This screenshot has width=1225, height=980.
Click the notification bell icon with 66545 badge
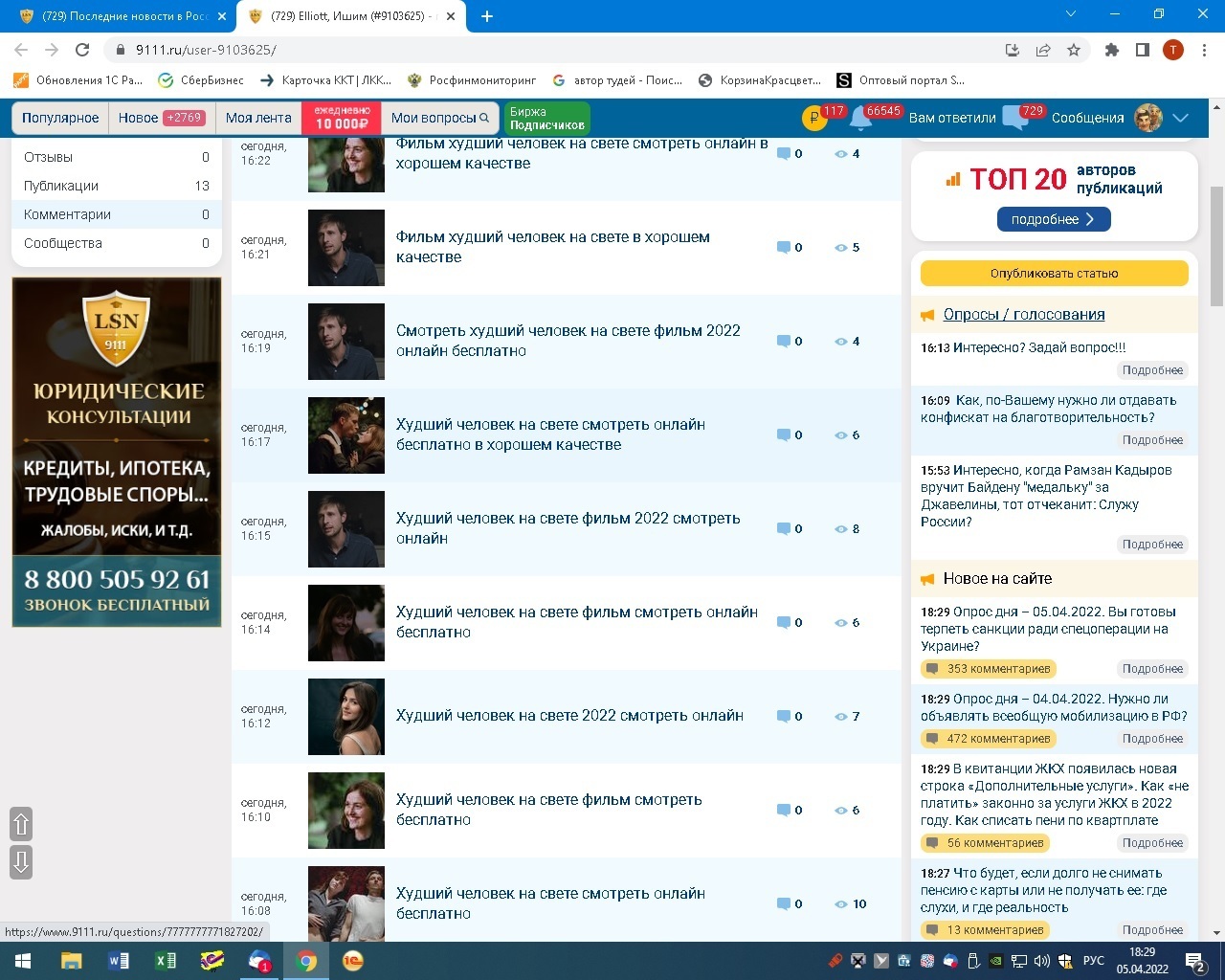point(860,120)
